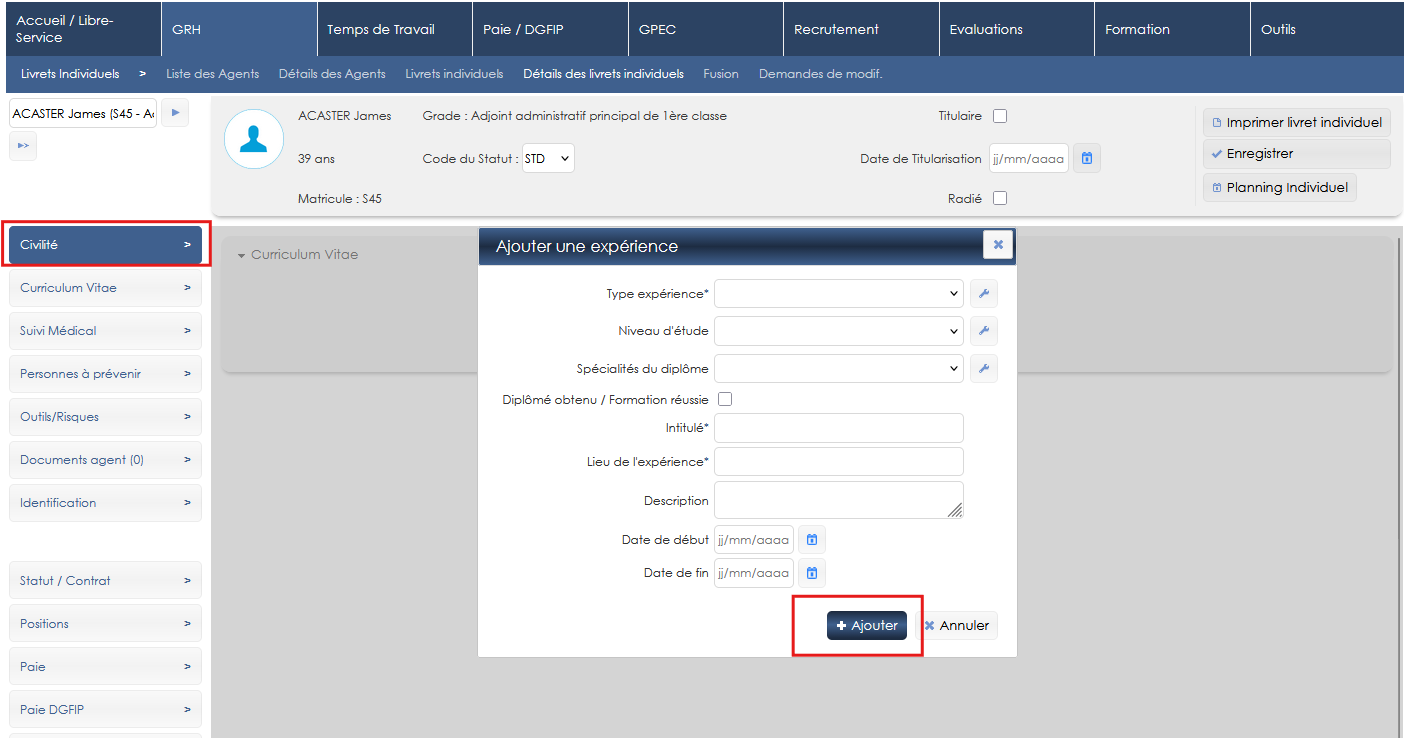Check the Titulaire checkbox

[x=1000, y=116]
